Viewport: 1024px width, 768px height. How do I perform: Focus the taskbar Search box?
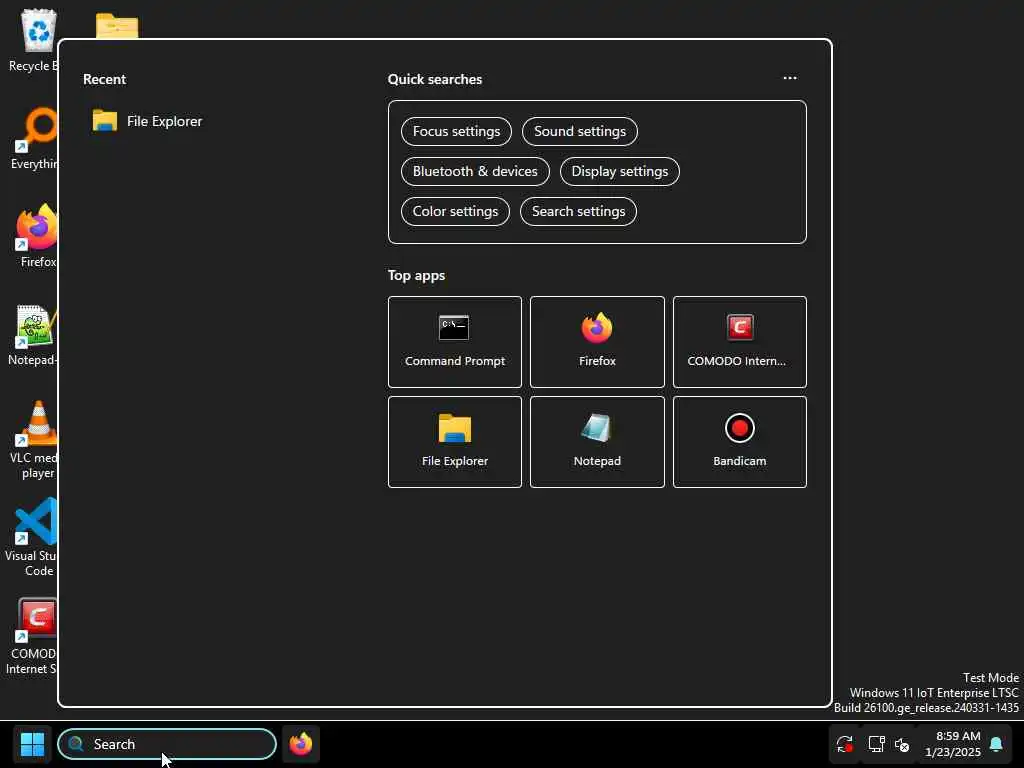(x=167, y=744)
